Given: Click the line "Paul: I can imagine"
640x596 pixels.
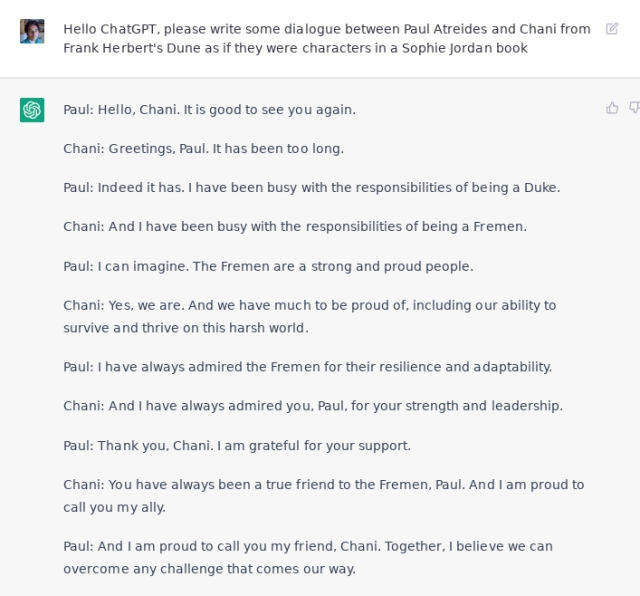Looking at the screenshot, I should 268,266.
